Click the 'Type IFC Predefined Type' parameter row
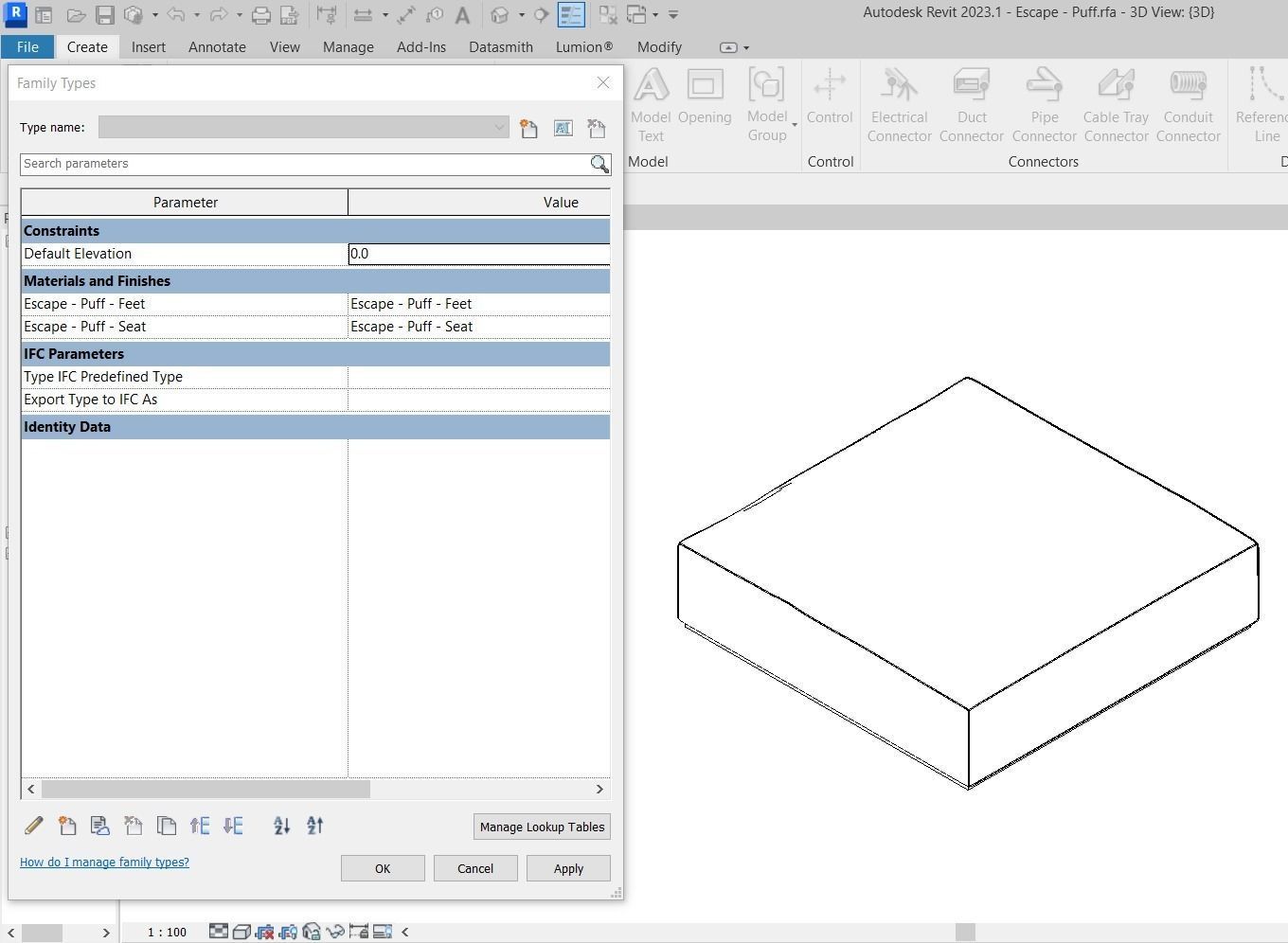 pyautogui.click(x=315, y=377)
